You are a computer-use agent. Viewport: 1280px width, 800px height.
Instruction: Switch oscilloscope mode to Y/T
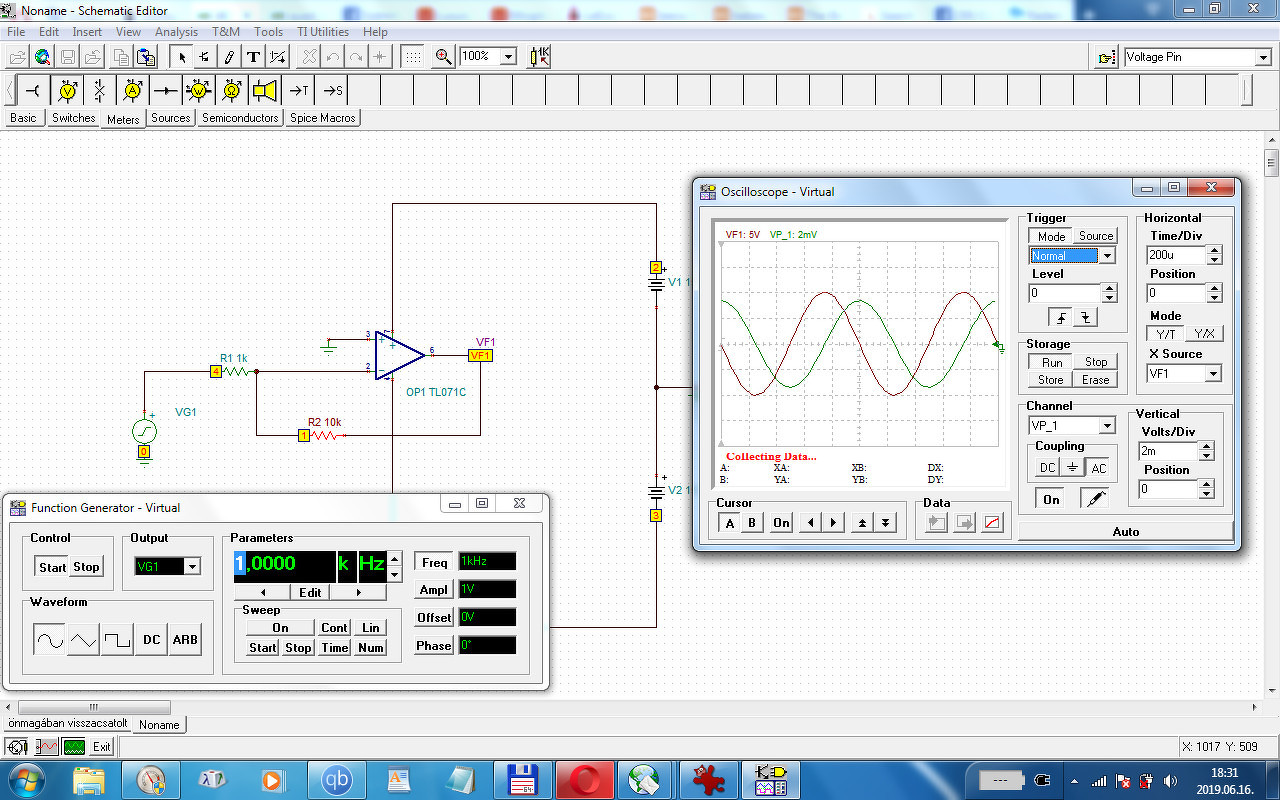pyautogui.click(x=1165, y=334)
